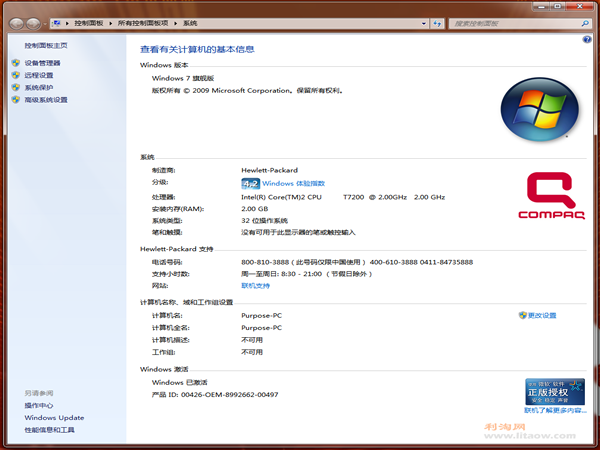Image resolution: width=600 pixels, height=450 pixels.
Task: Click 32 位操作系统 value
Action: [x=264, y=220]
